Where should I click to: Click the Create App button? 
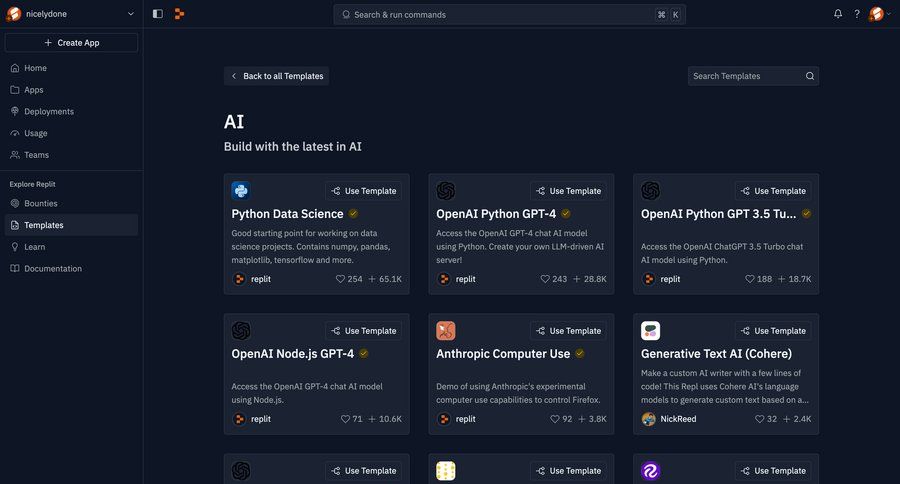pyautogui.click(x=71, y=43)
